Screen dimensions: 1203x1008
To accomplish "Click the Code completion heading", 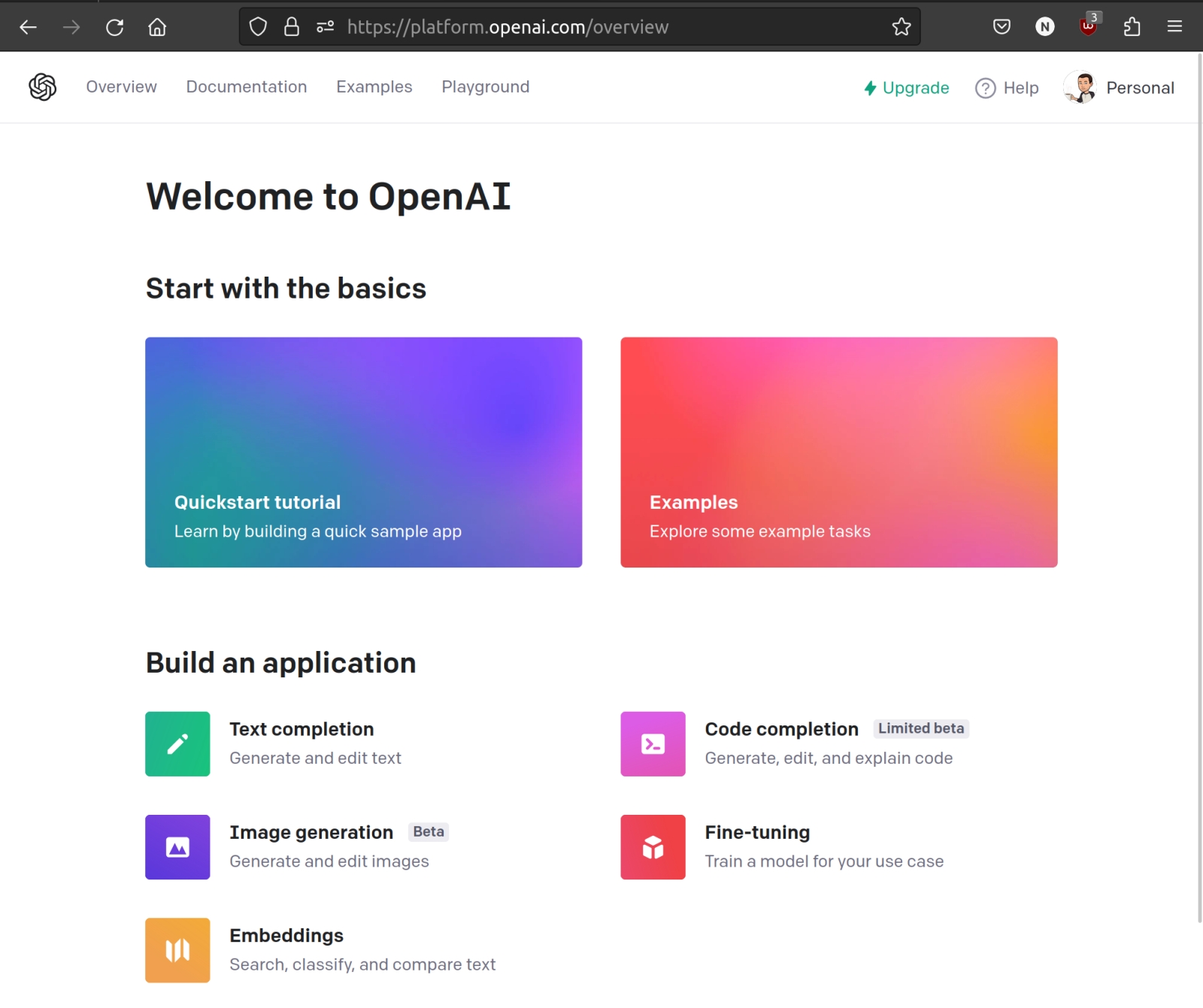I will (x=781, y=729).
